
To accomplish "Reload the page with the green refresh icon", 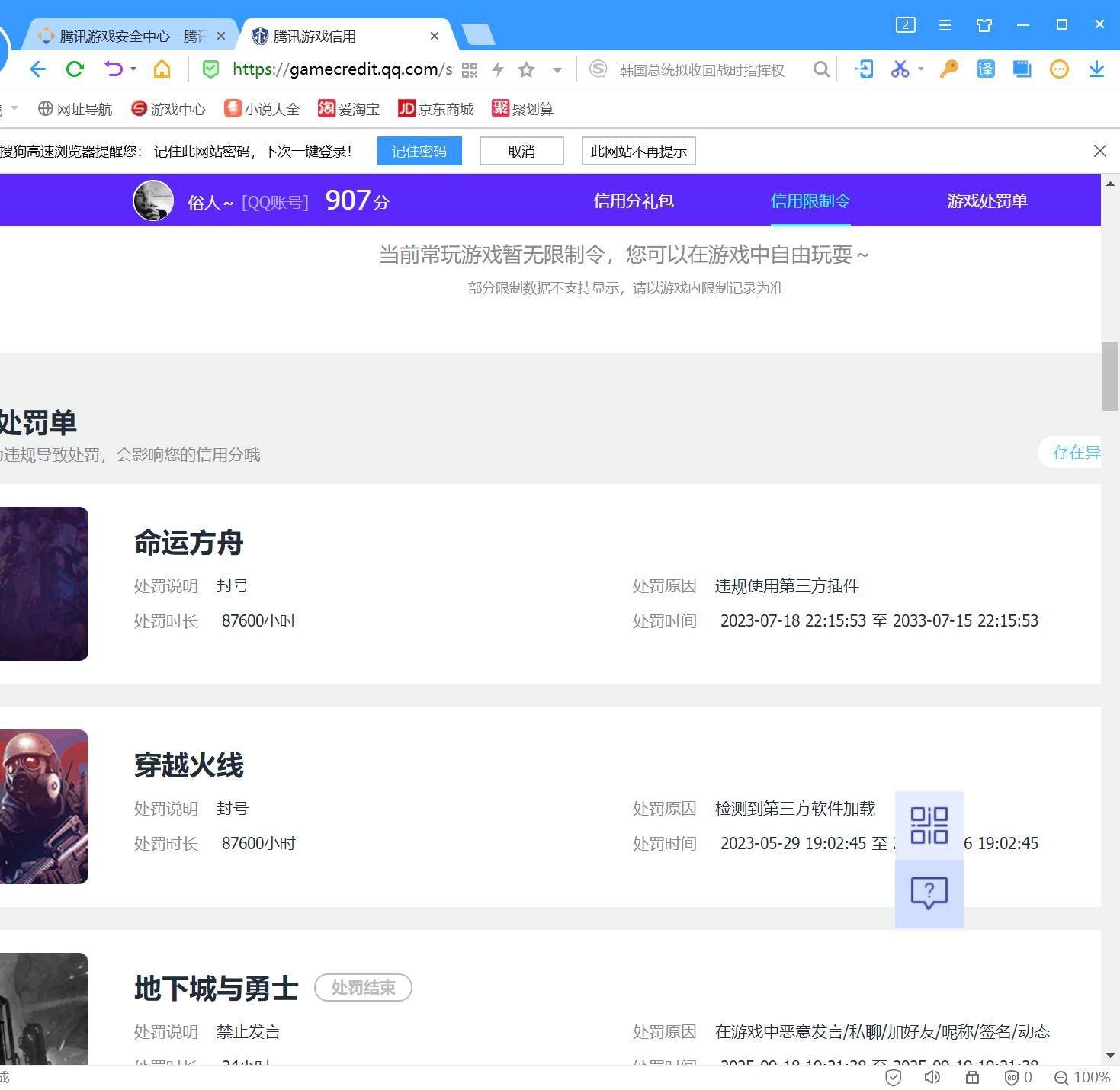I will pos(75,69).
